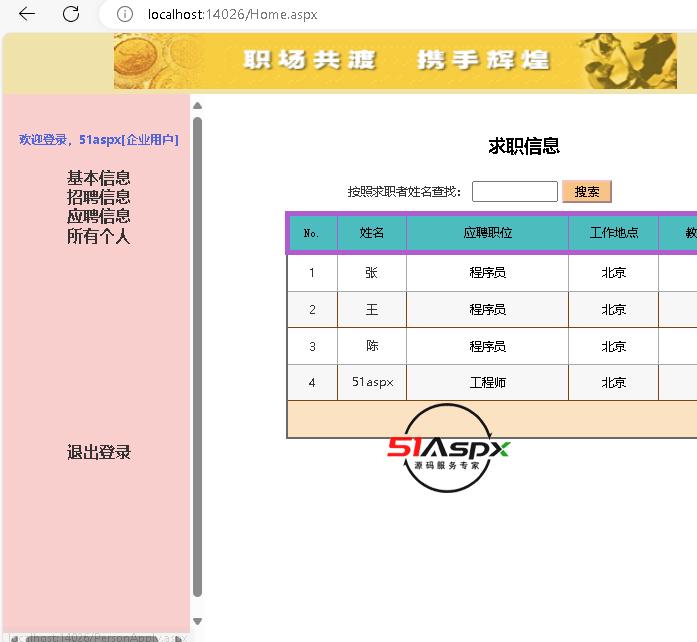Click the address bar URL text
The height and width of the screenshot is (642, 697).
[232, 14]
